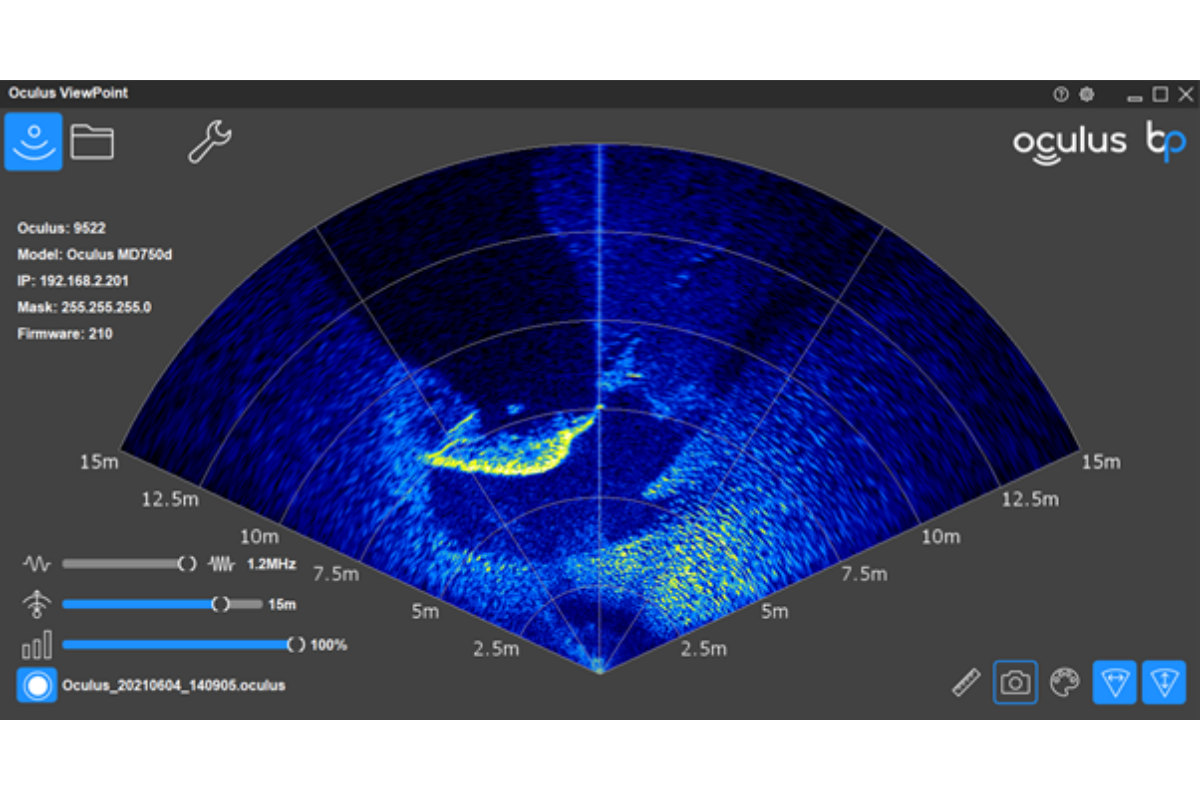Select the high frequency 1.2MHz waveform icon
The image size is (1200, 800).
point(221,564)
